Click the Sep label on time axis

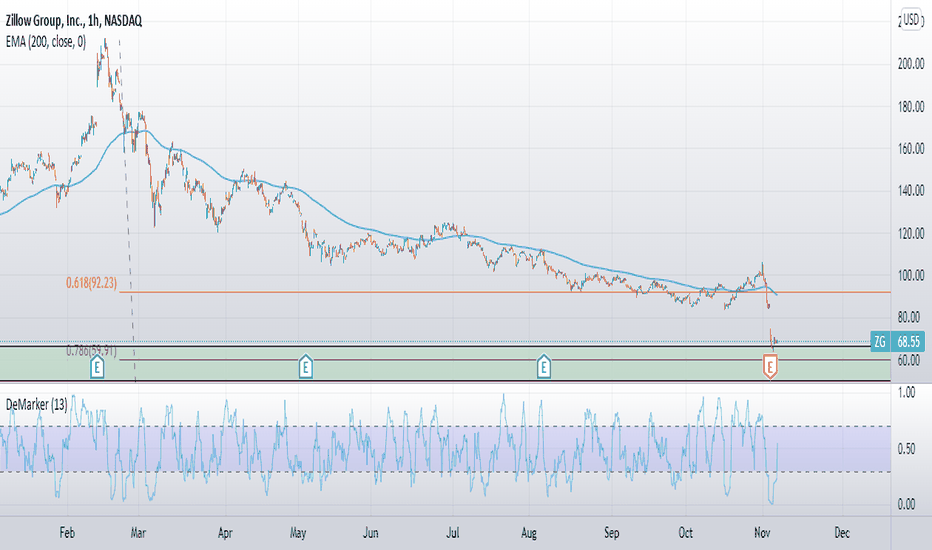pos(611,533)
